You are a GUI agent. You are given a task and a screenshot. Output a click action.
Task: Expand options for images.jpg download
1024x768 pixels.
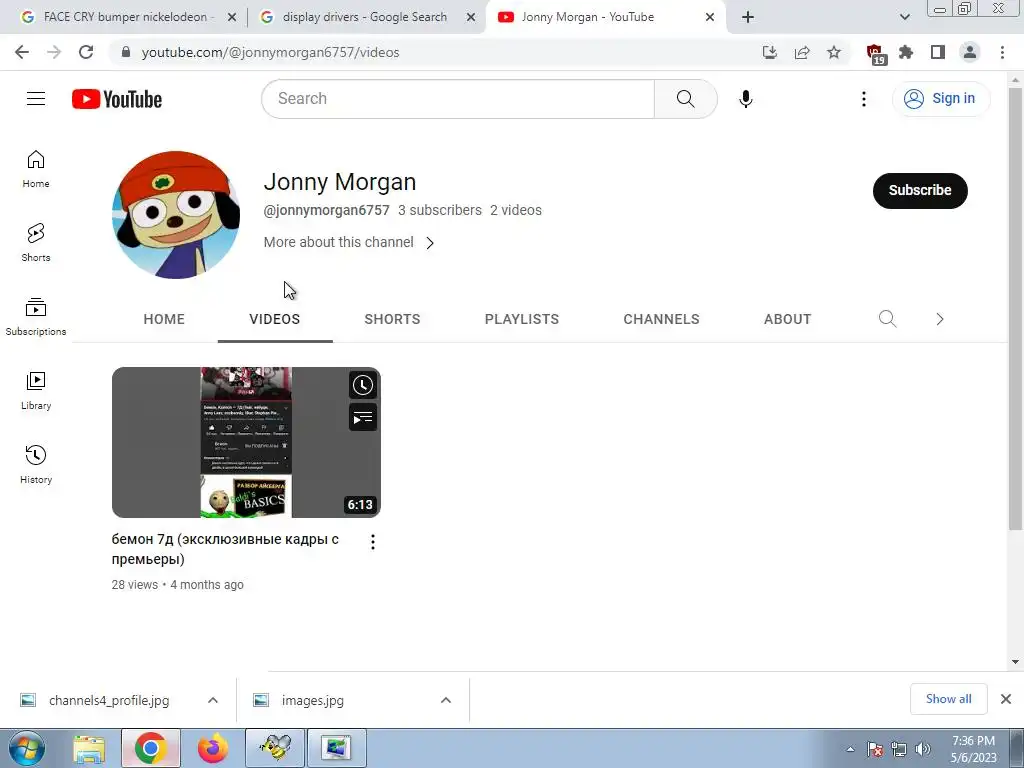tap(446, 700)
